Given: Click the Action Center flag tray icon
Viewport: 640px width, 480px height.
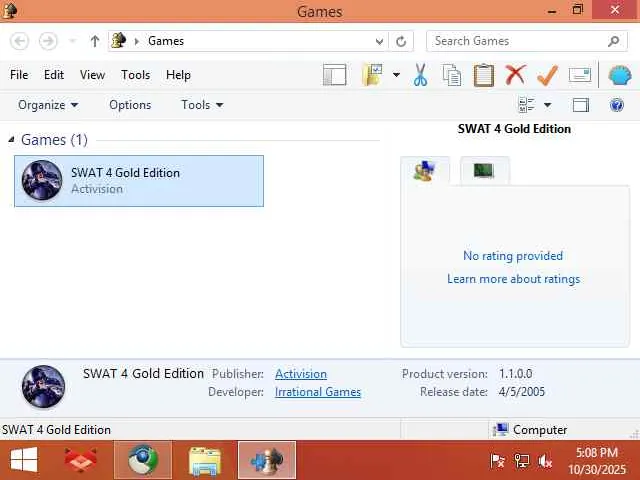Looking at the screenshot, I should point(497,461).
